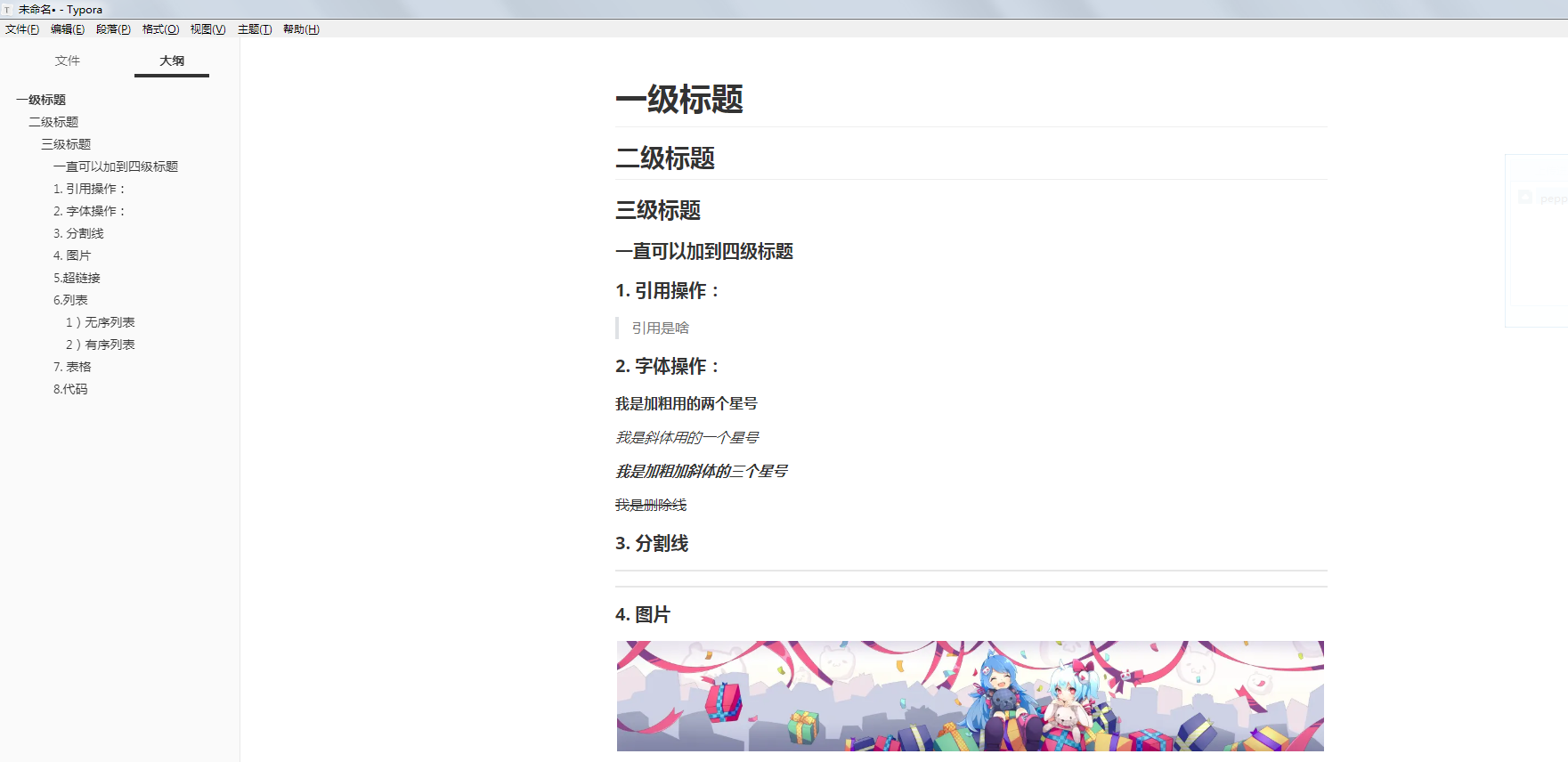Click the Typora app icon in title bar
This screenshot has height=762, width=1568.
tap(7, 10)
